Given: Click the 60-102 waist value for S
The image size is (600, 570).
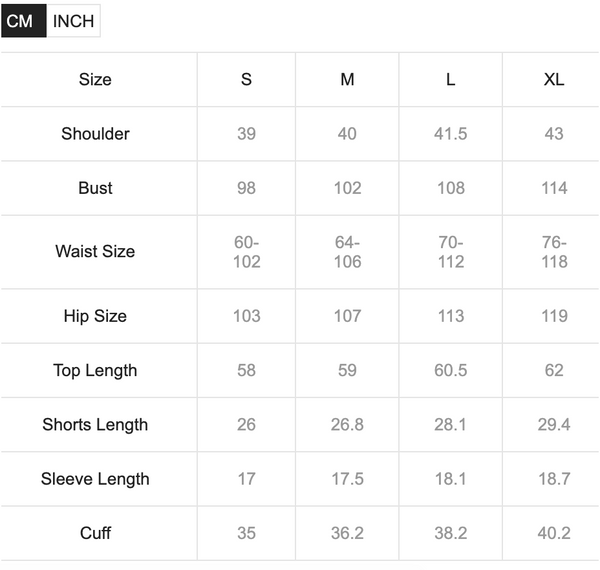Looking at the screenshot, I should click(246, 252).
